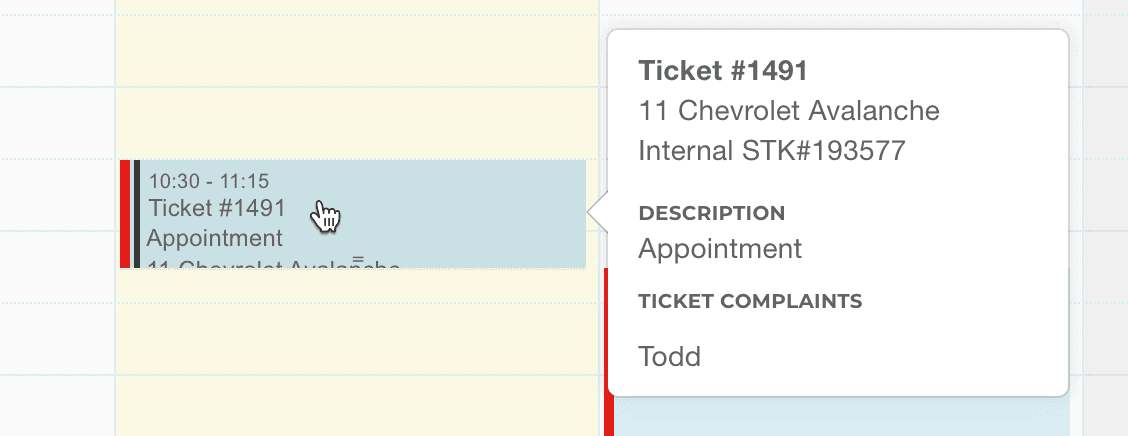Click the "Ticket #1491" text inside the calendar event
Viewport: 1128px width, 436px height.
[x=217, y=209]
